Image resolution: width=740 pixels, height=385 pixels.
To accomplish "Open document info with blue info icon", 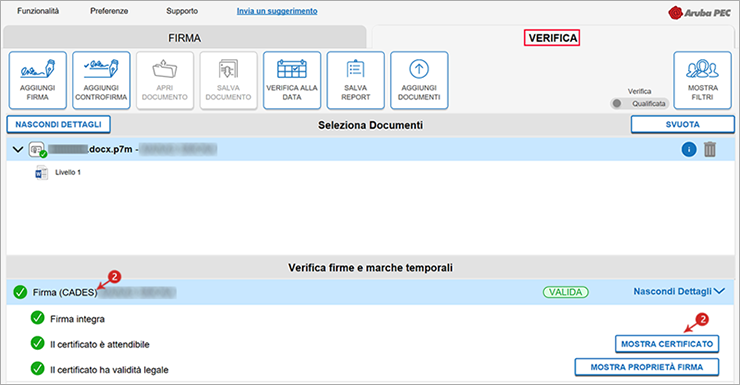I will click(689, 150).
